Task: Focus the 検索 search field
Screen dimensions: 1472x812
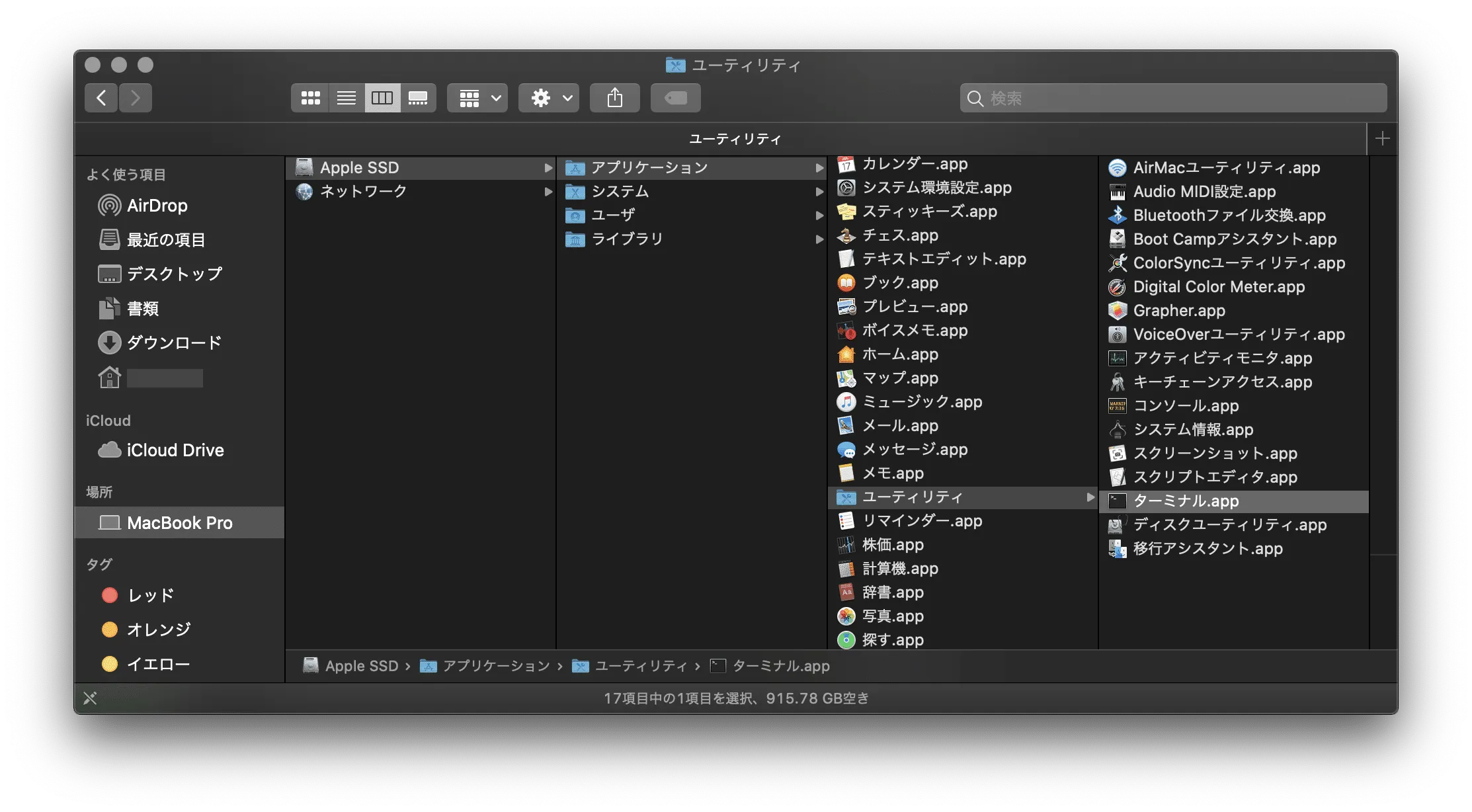Action: point(1173,99)
